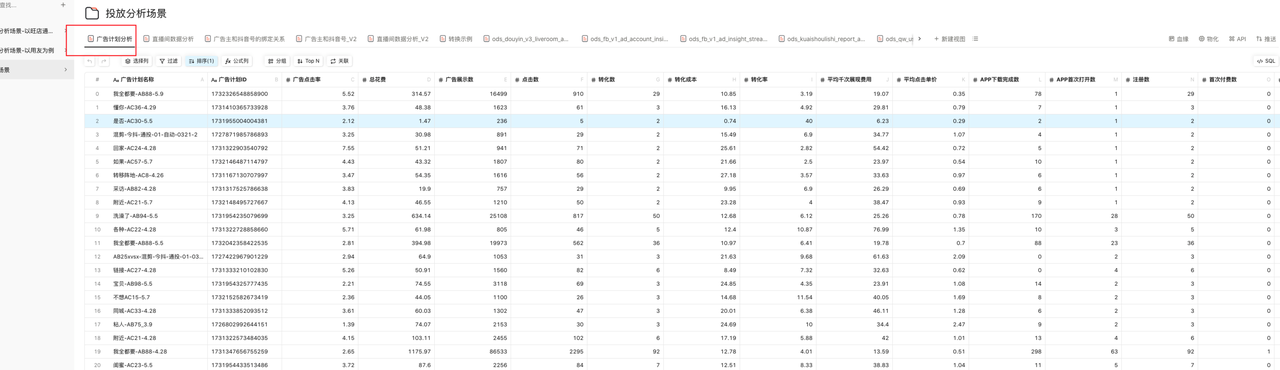Switch to the 直播间数据分析 tab
Image resolution: width=1280 pixels, height=370 pixels.
click(169, 39)
